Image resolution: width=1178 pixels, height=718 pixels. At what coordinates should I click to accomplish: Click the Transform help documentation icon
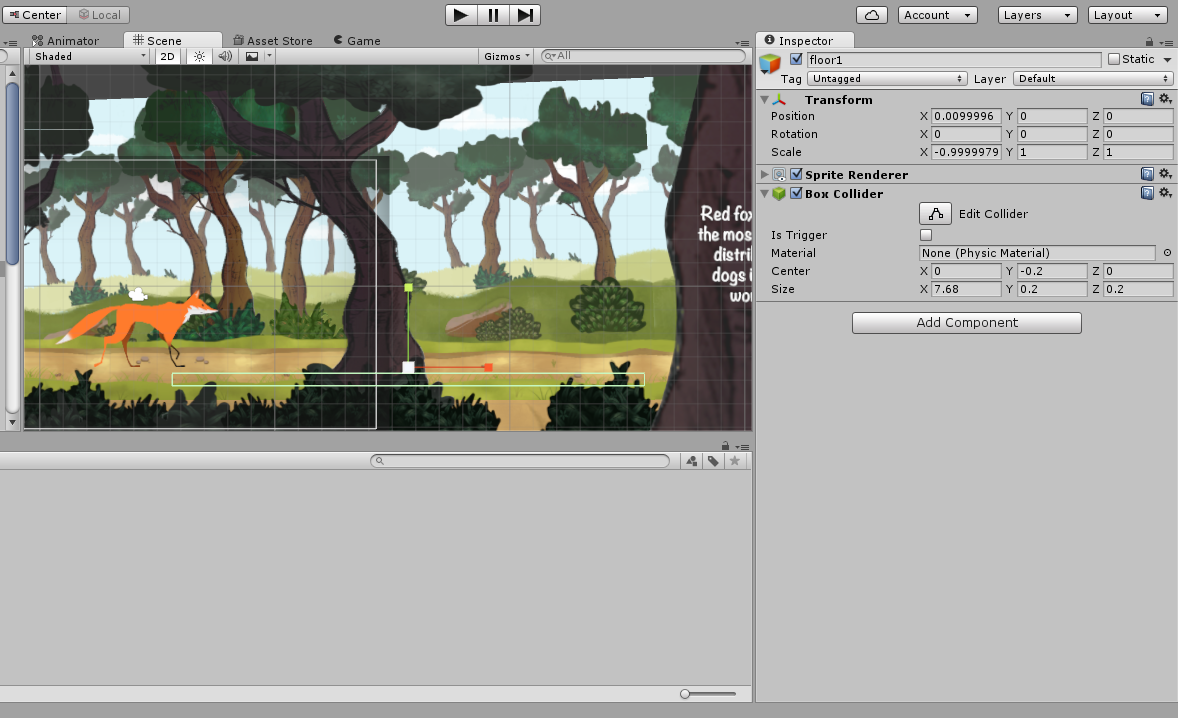click(1147, 99)
